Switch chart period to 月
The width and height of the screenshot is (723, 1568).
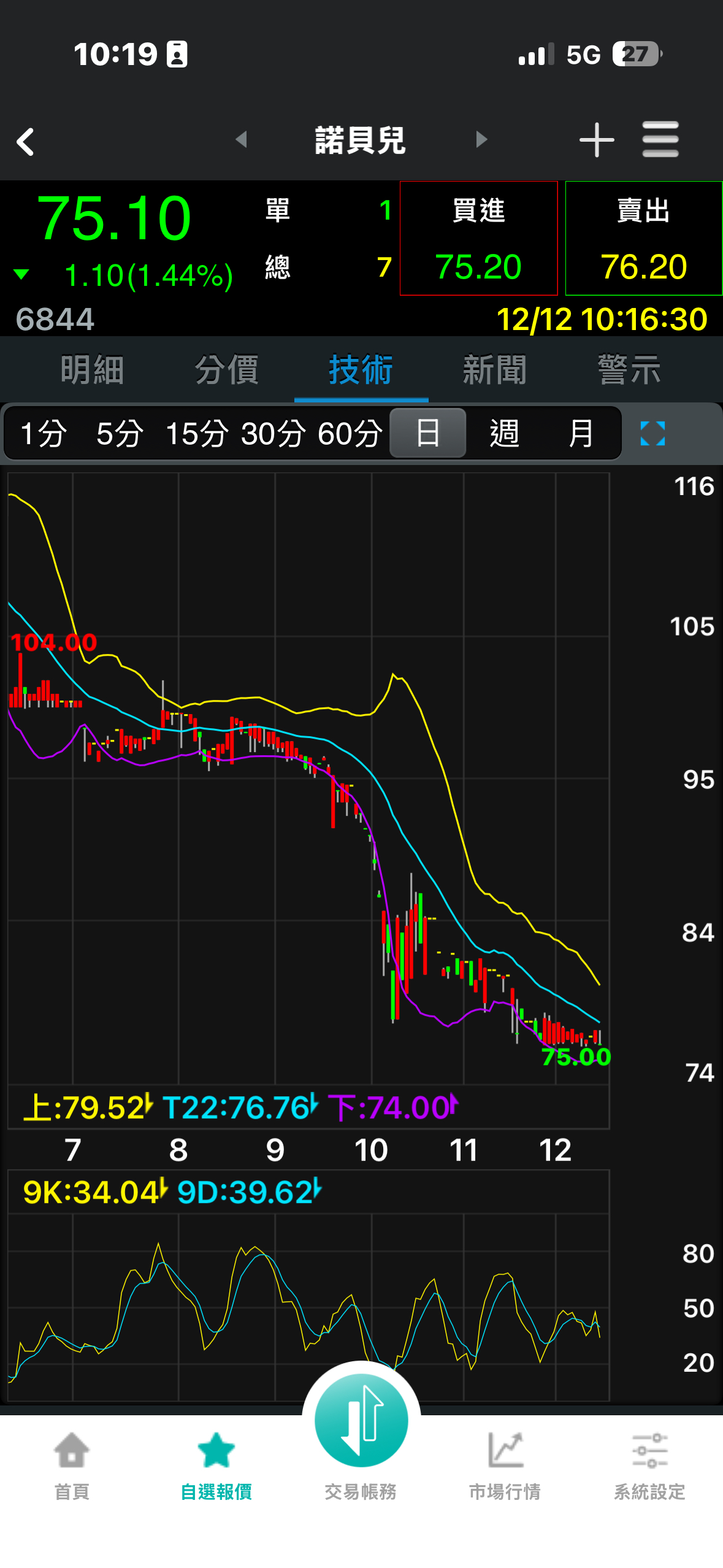pos(580,433)
